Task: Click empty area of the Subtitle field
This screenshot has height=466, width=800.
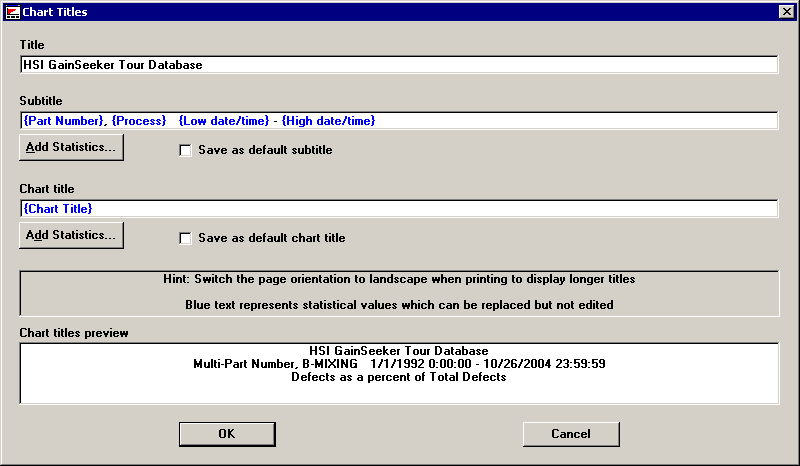Action: point(580,121)
